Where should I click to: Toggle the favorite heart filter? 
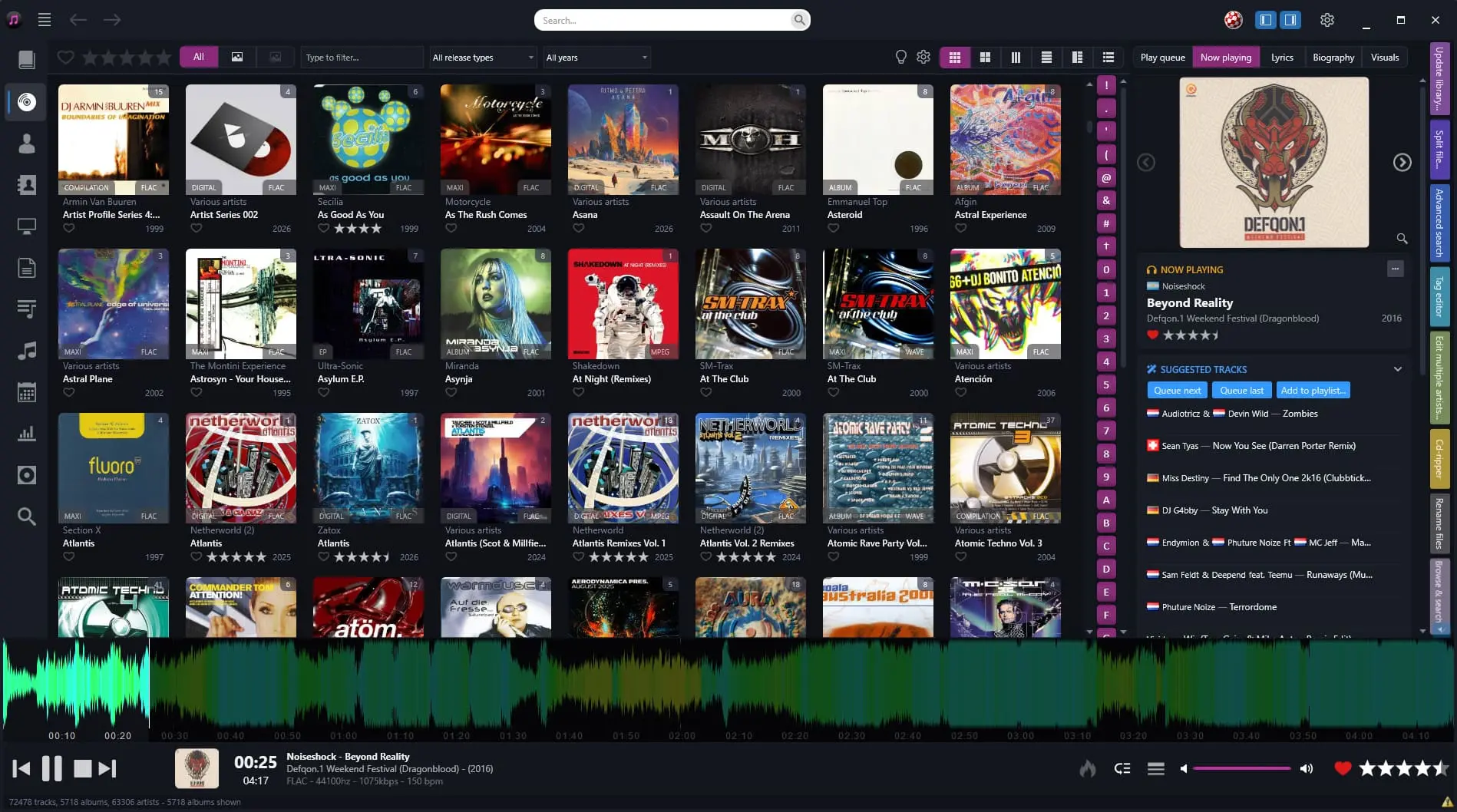pyautogui.click(x=66, y=58)
